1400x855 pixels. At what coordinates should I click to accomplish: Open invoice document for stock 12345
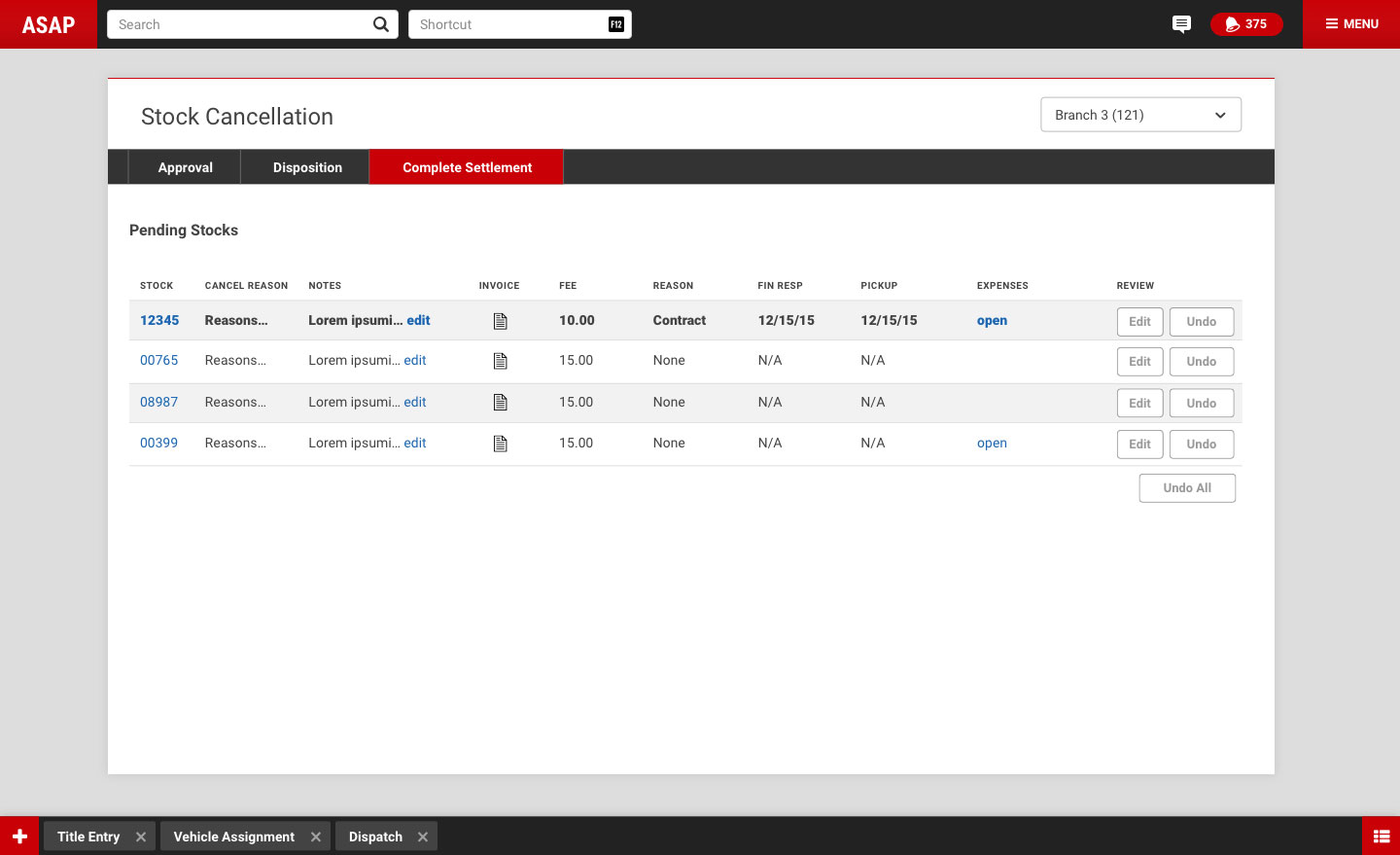[x=501, y=321]
